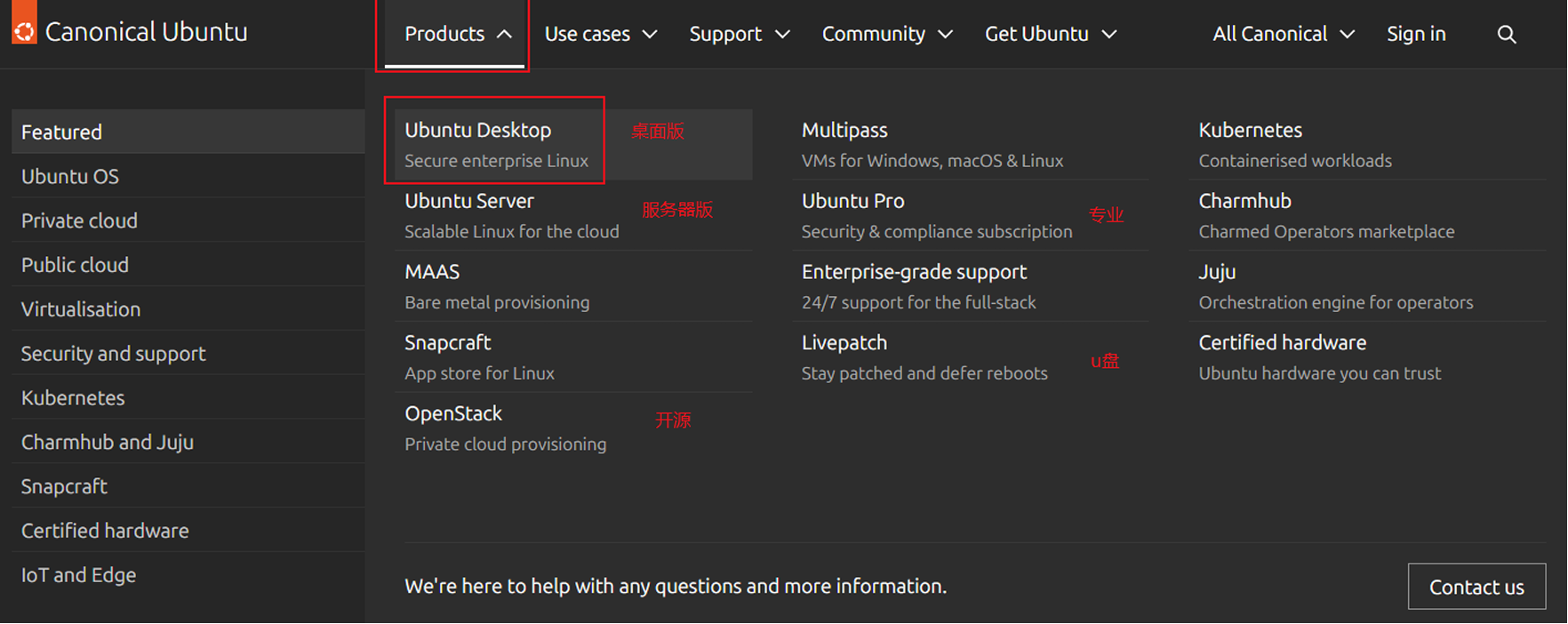Switch to Private cloud sidebar category
1568x624 pixels.
click(79, 220)
